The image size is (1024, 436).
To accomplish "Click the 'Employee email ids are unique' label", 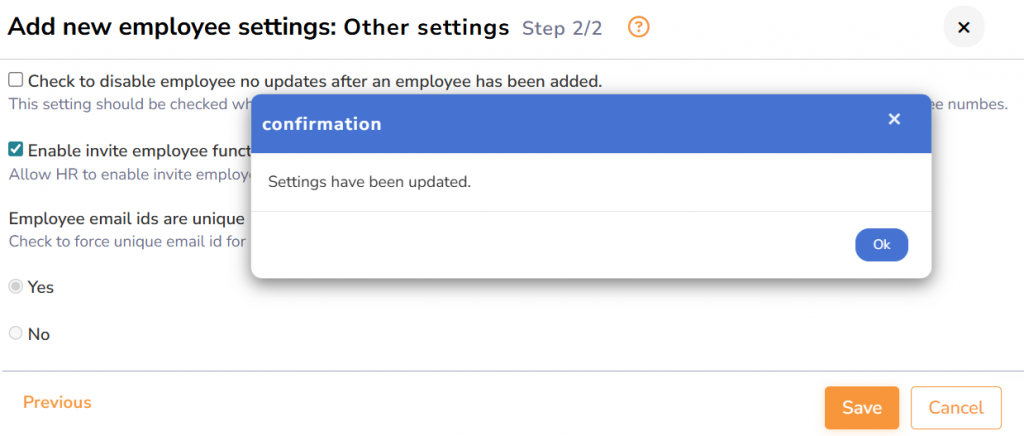I will tap(127, 218).
